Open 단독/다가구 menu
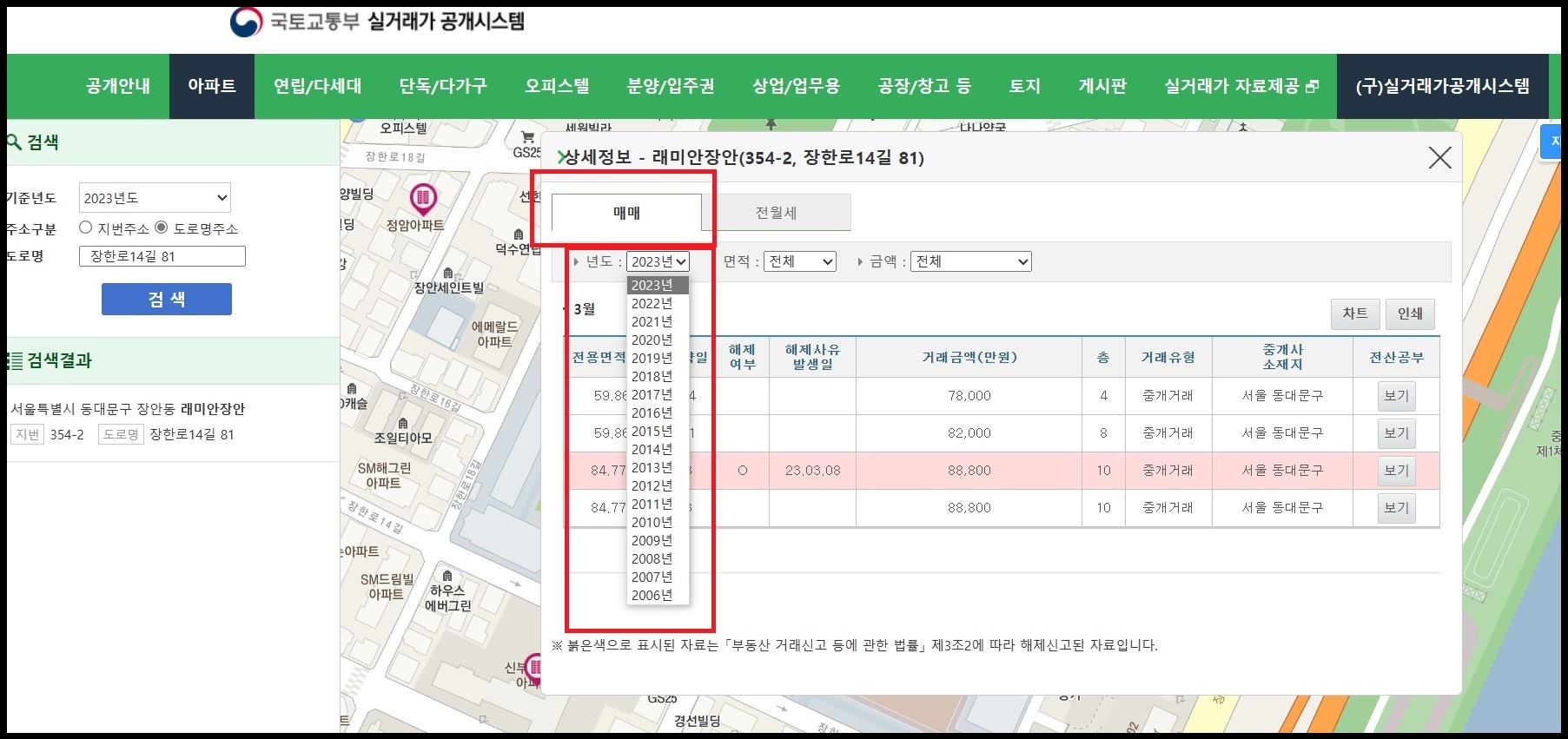 point(443,86)
